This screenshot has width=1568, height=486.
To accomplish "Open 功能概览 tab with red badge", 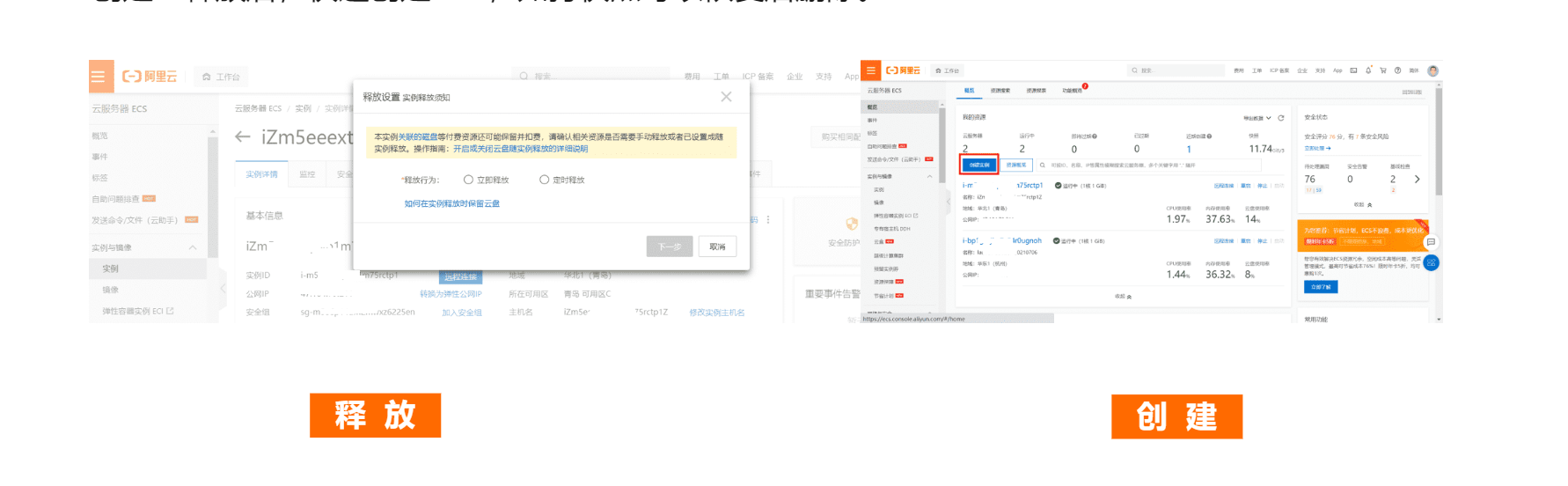I will (x=1073, y=91).
